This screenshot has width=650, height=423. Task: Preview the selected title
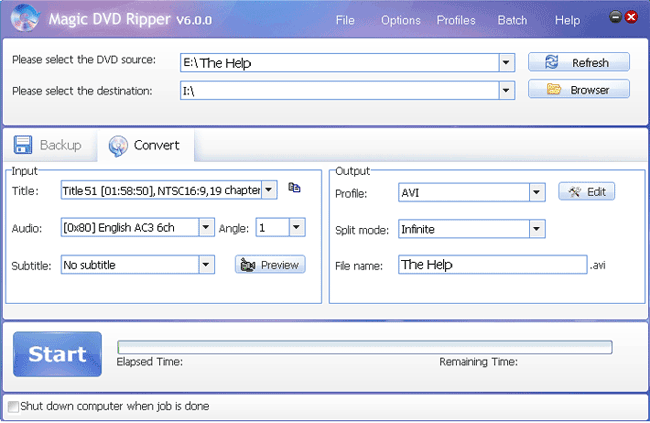[x=270, y=265]
